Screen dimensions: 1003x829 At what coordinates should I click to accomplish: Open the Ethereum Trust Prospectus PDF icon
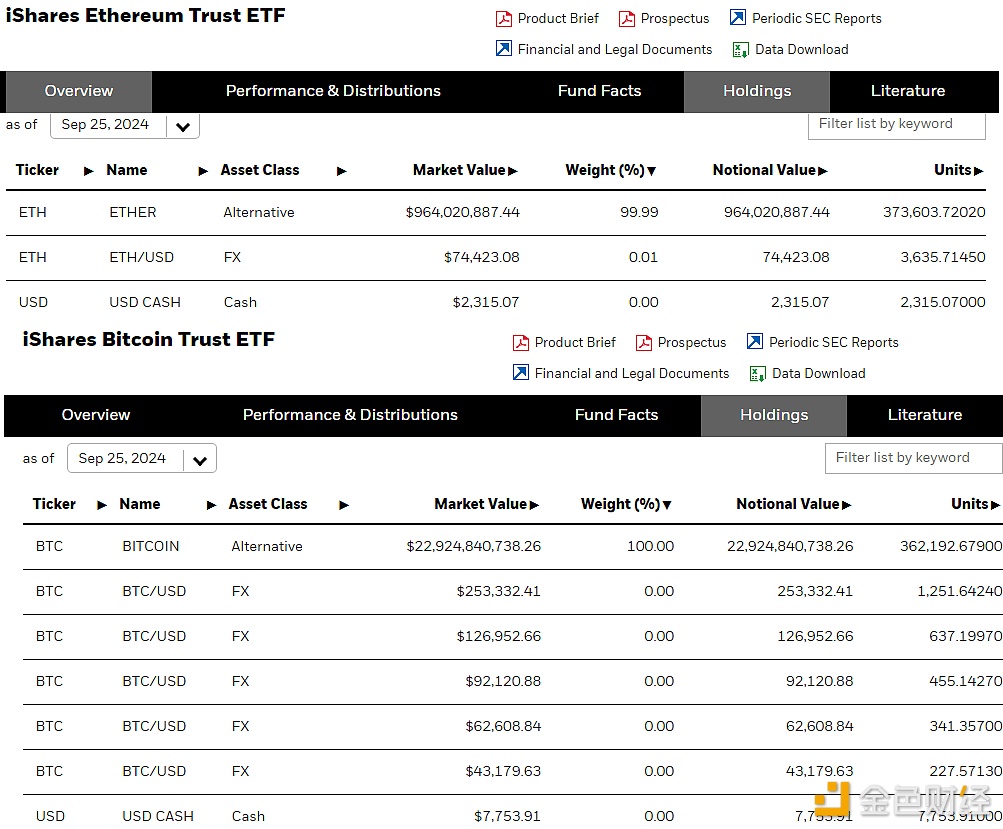point(627,19)
